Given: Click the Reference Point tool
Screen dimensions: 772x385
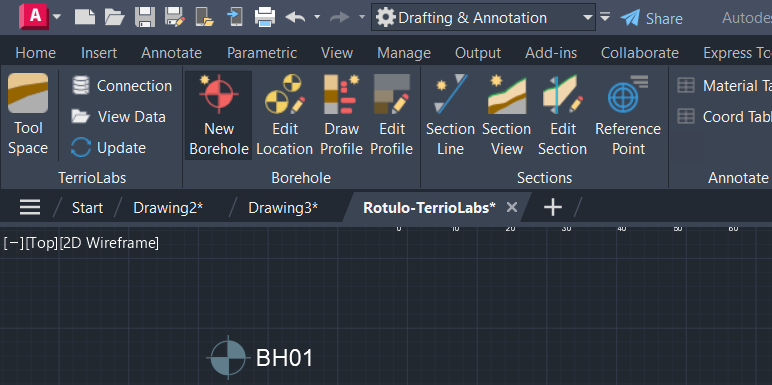Looking at the screenshot, I should click(628, 115).
